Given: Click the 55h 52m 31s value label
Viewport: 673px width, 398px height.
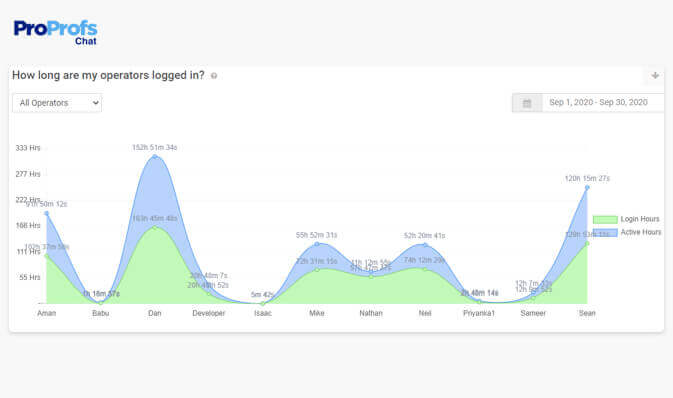Looking at the screenshot, I should (317, 235).
